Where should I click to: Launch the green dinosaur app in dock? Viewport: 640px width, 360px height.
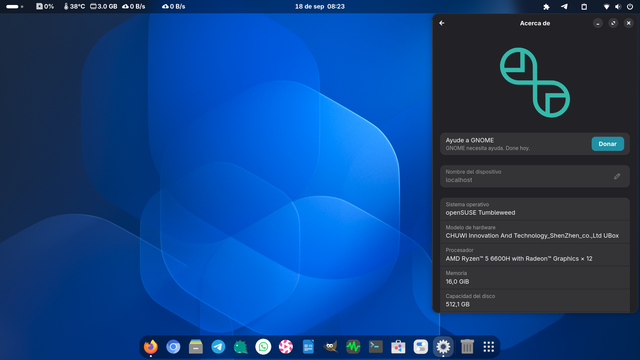click(241, 347)
